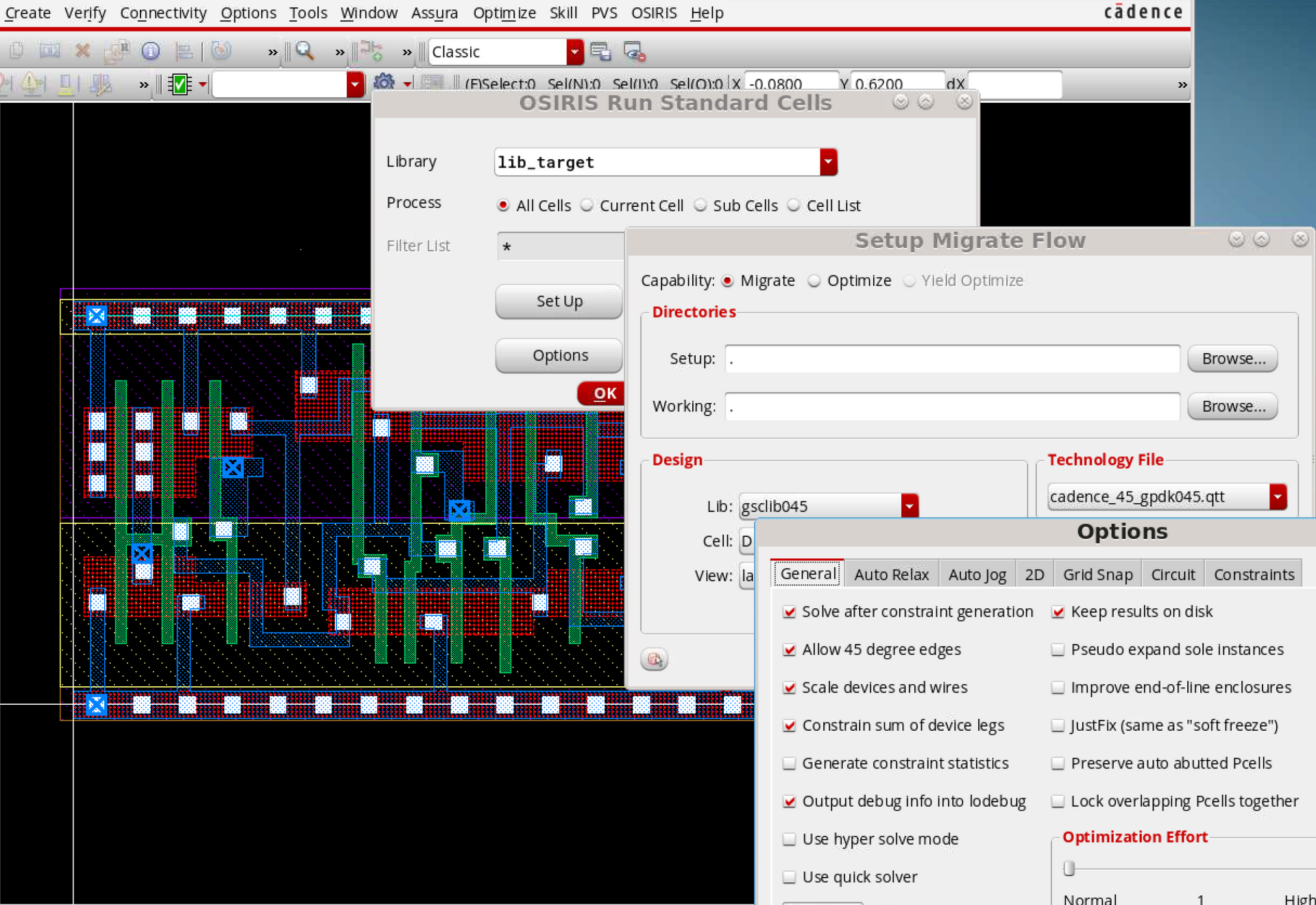Click Browse next to the Setup directory
Screen dimensions: 1316x905
(1233, 359)
